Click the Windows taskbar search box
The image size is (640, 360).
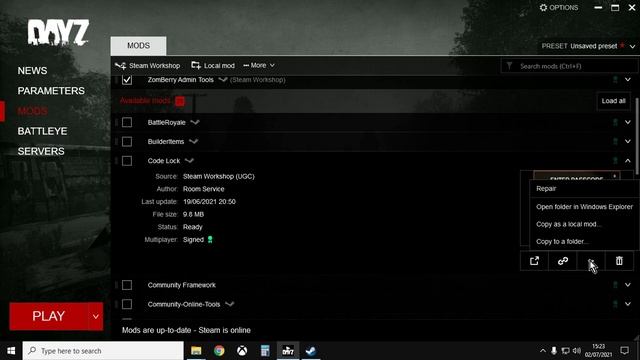103,351
